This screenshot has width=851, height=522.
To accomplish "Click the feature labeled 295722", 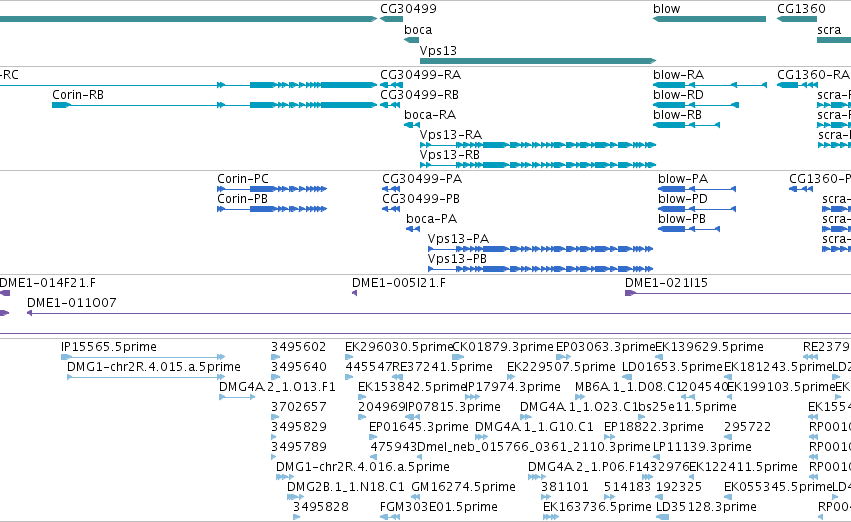I will (x=747, y=427).
